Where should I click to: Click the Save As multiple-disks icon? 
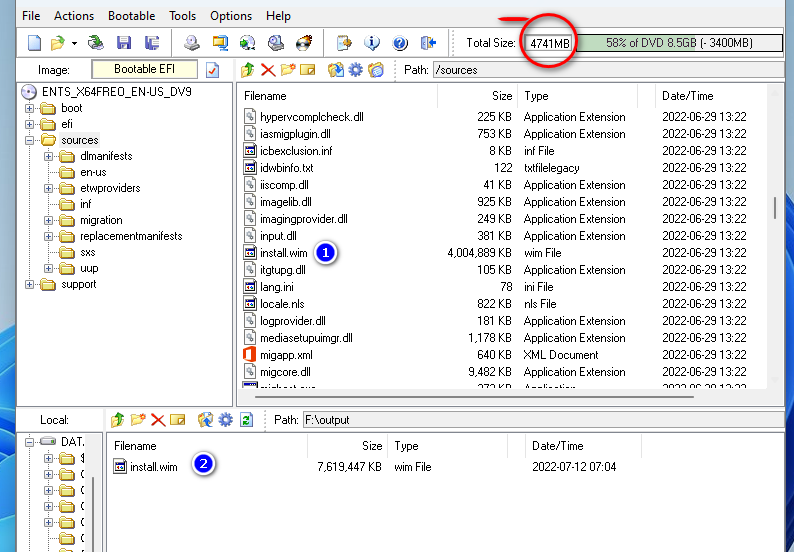click(x=152, y=43)
